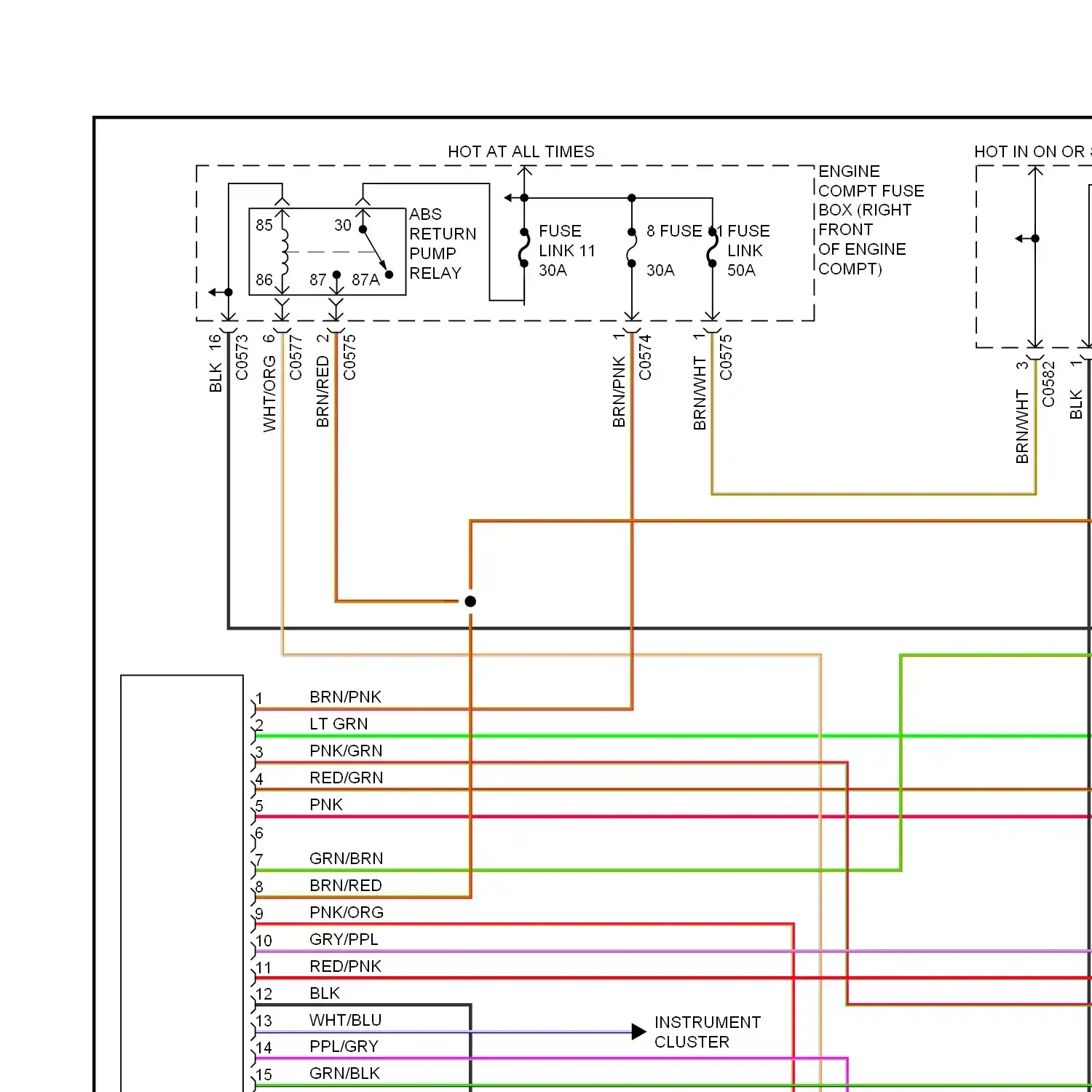The width and height of the screenshot is (1092, 1092).
Task: Click the empty pin 6 number
Action: click(259, 833)
